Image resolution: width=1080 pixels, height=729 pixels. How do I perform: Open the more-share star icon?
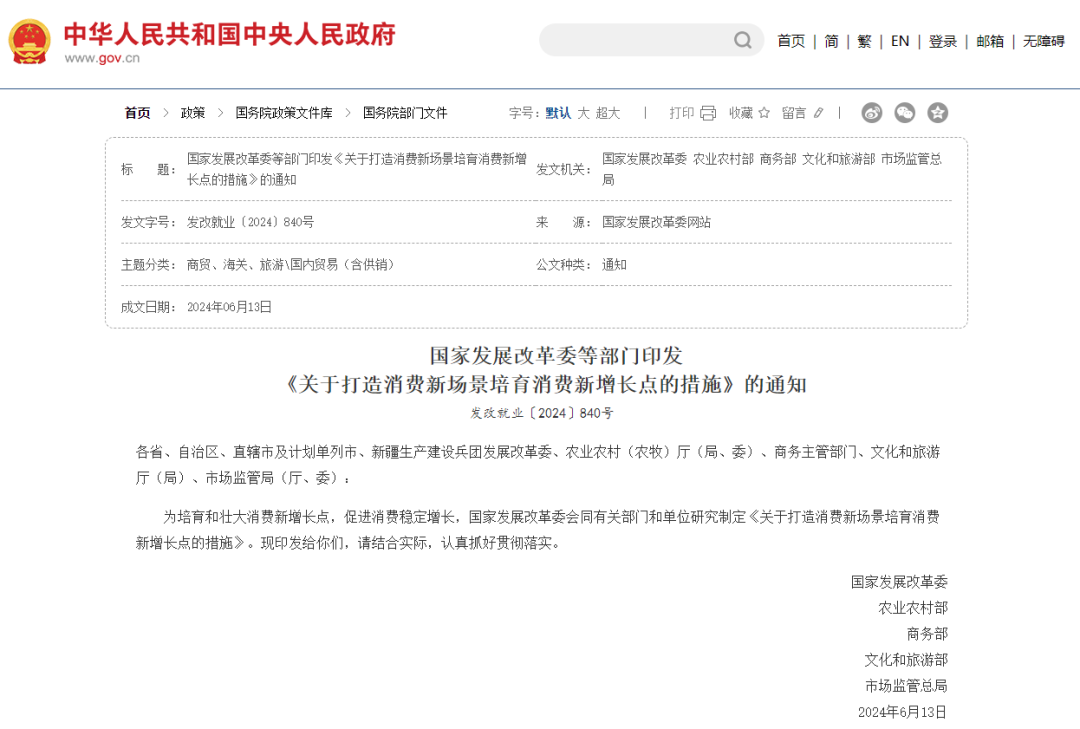pos(937,113)
